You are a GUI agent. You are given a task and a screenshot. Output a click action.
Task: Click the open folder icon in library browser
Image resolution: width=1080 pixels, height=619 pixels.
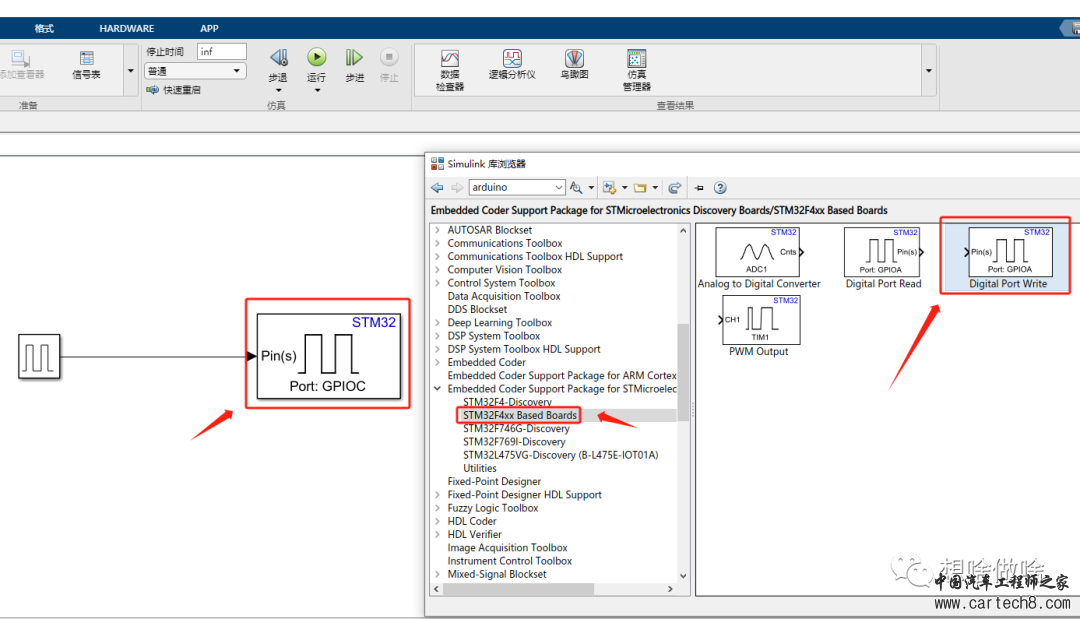tap(640, 187)
